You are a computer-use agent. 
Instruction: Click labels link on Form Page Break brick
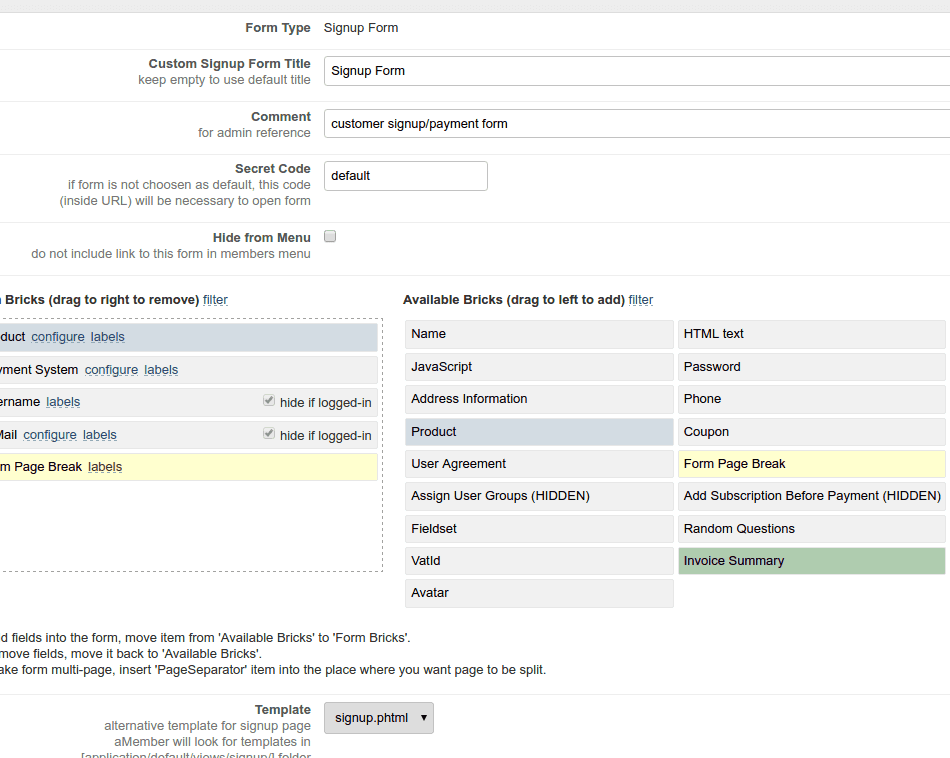click(105, 467)
